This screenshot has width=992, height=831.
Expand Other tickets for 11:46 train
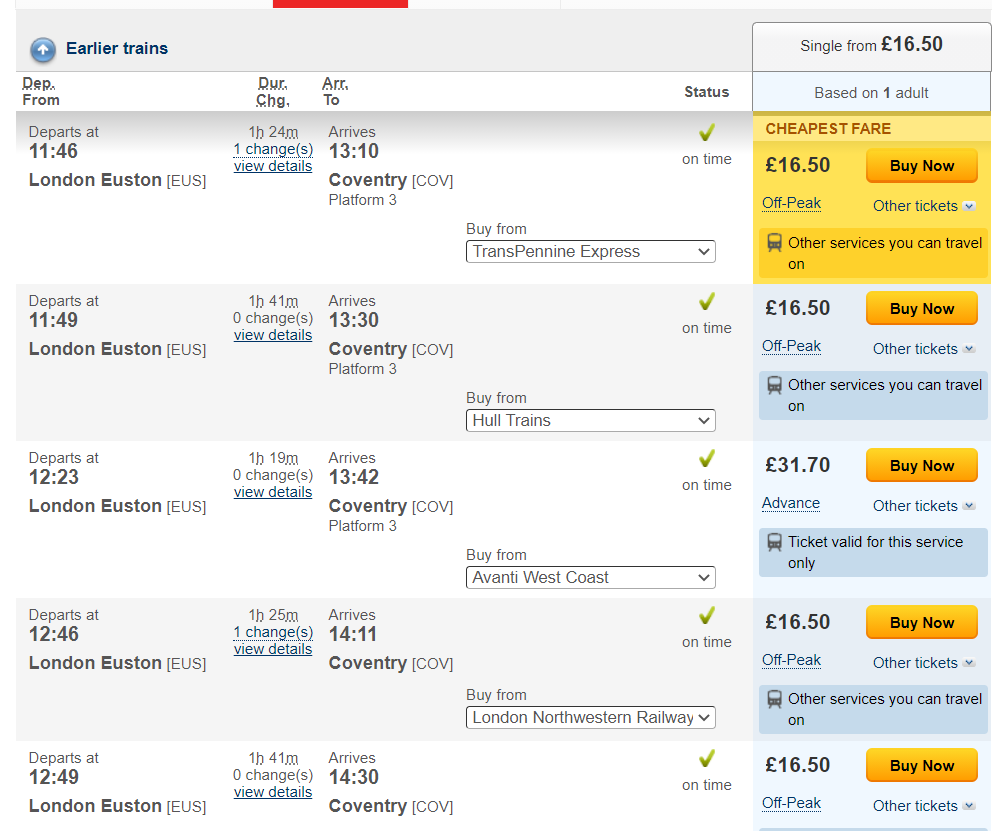(x=923, y=206)
